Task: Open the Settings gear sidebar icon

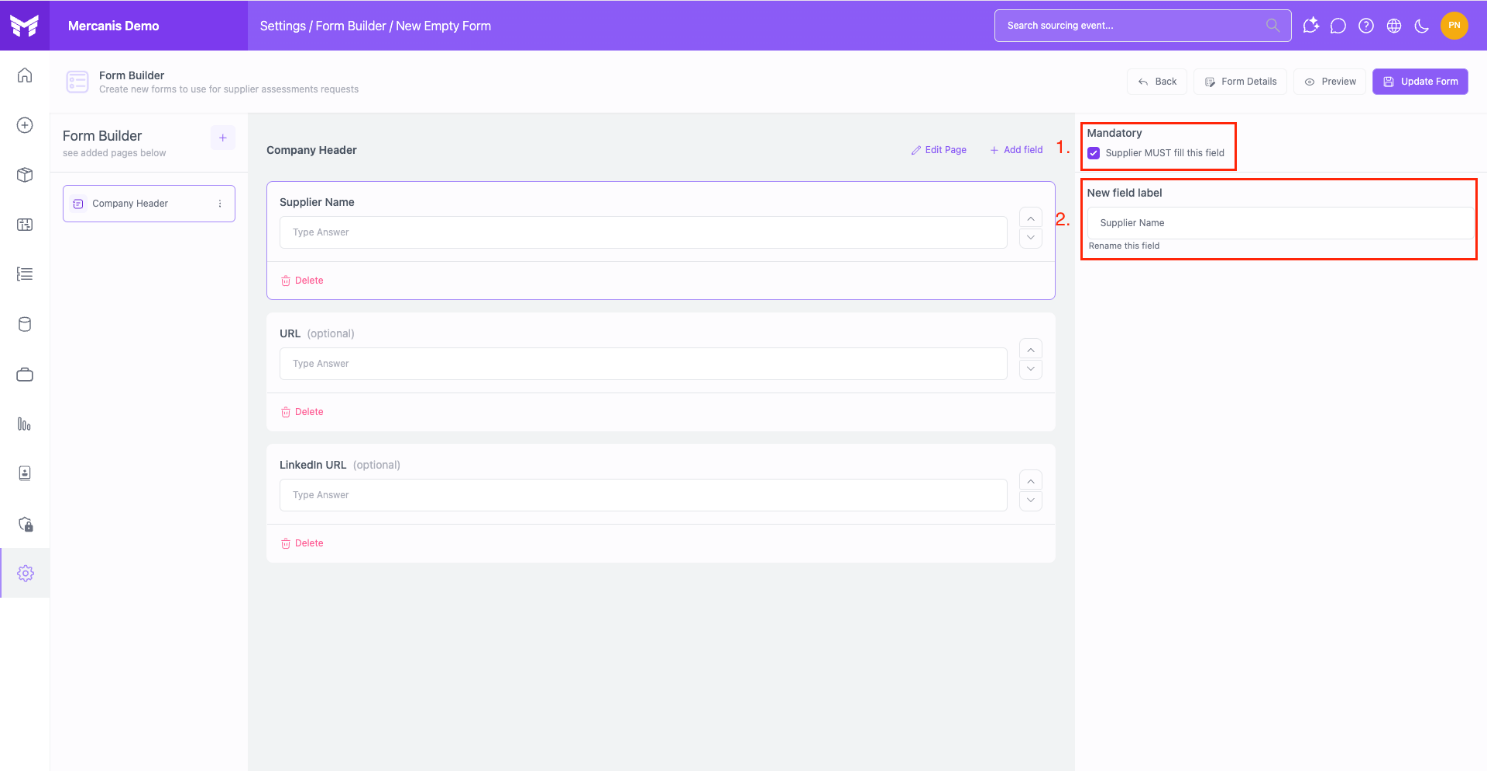Action: [25, 573]
